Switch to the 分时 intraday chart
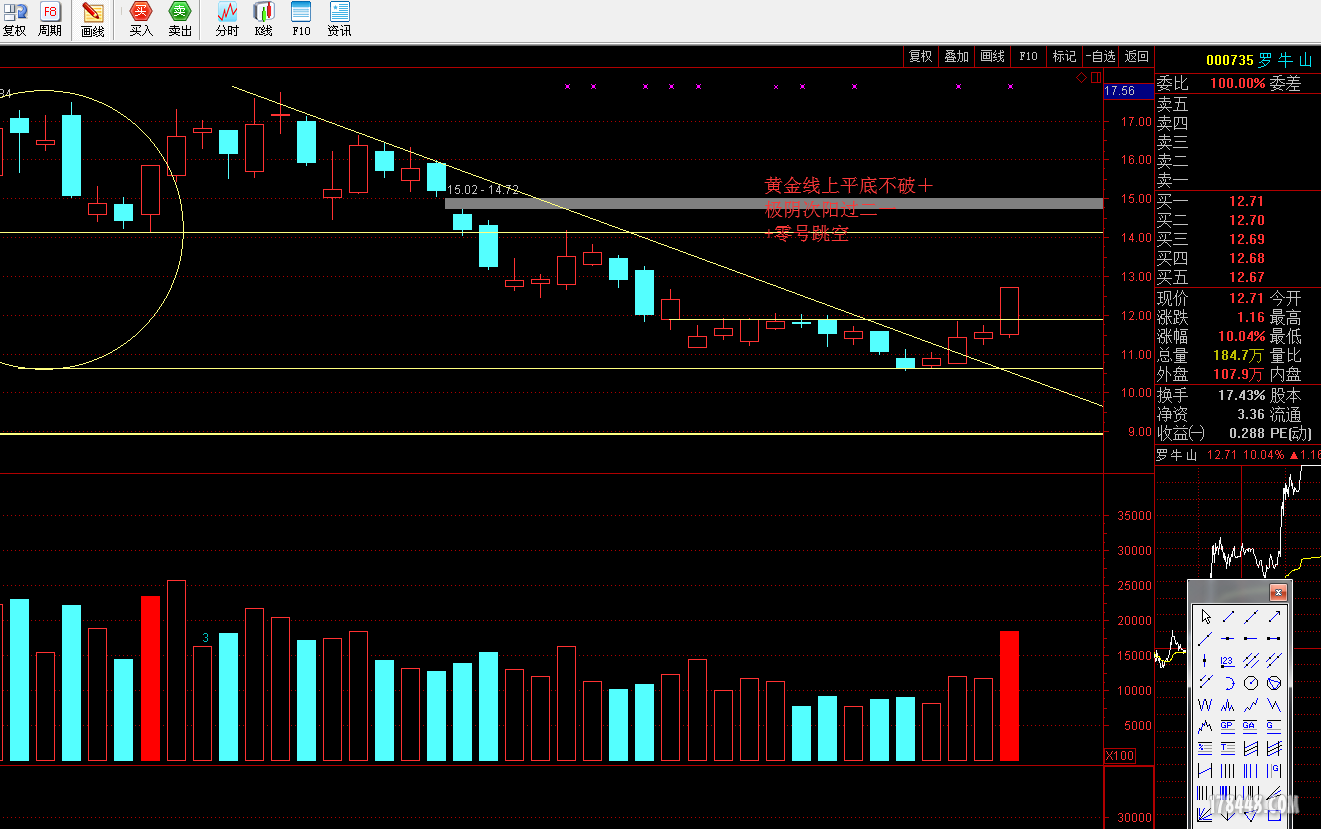This screenshot has width=1321, height=829. (x=228, y=19)
